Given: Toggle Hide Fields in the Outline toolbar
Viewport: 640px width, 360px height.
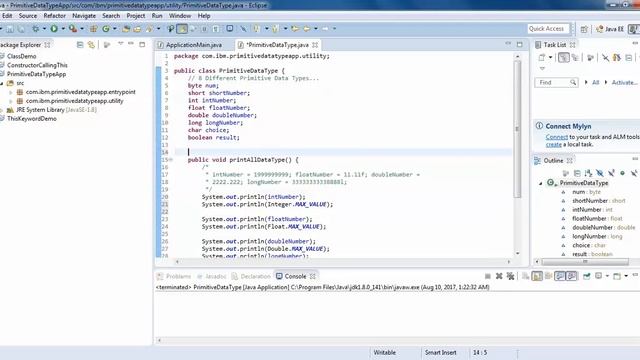Looking at the screenshot, I should (600, 173).
